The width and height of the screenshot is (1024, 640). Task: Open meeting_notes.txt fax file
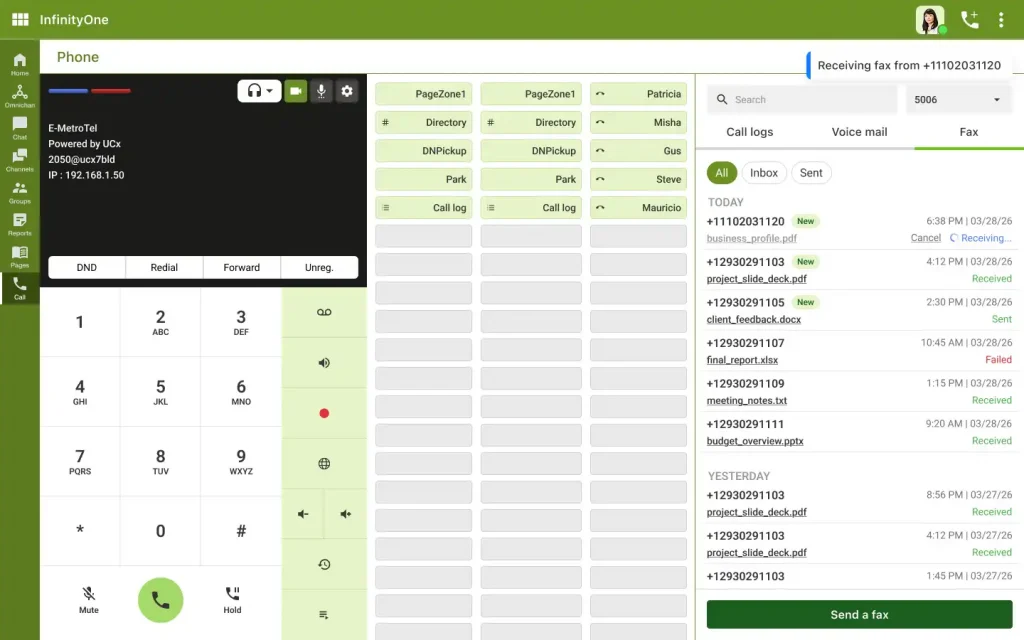pyautogui.click(x=746, y=400)
